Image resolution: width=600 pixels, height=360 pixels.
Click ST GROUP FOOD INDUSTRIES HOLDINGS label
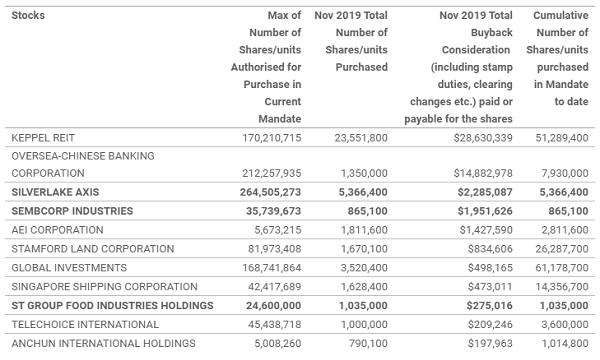tap(112, 306)
